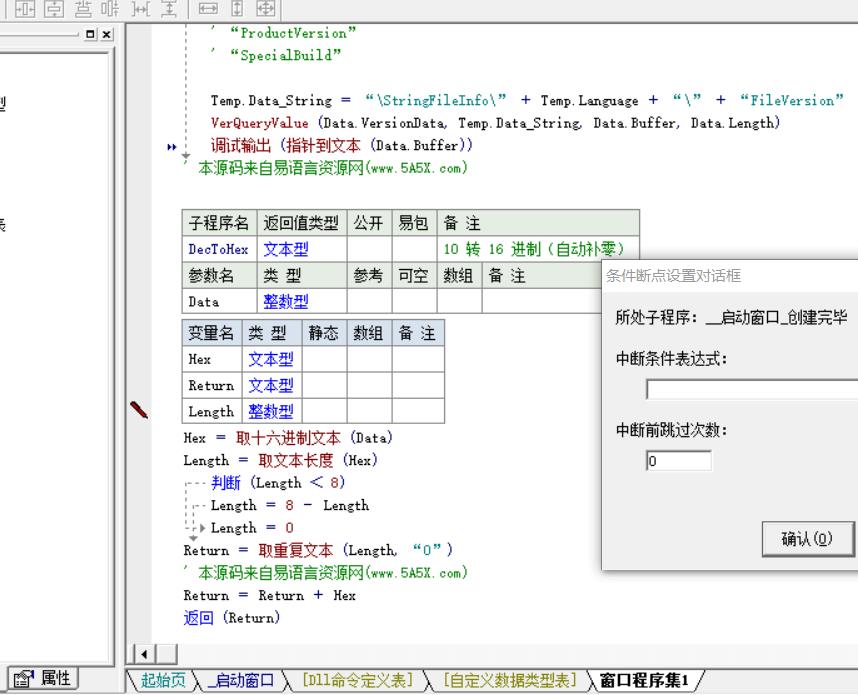Click the Temp.Data_String assignment line
This screenshot has width=858, height=695.
[527, 101]
